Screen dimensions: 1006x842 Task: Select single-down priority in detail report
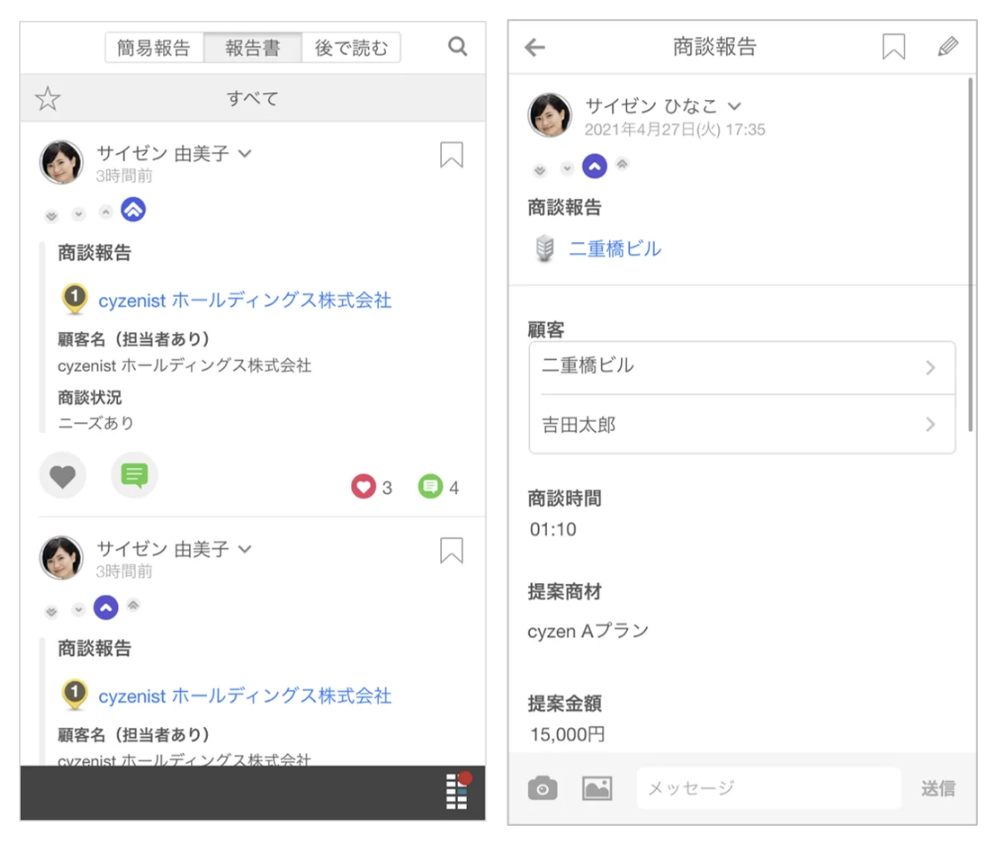click(567, 168)
